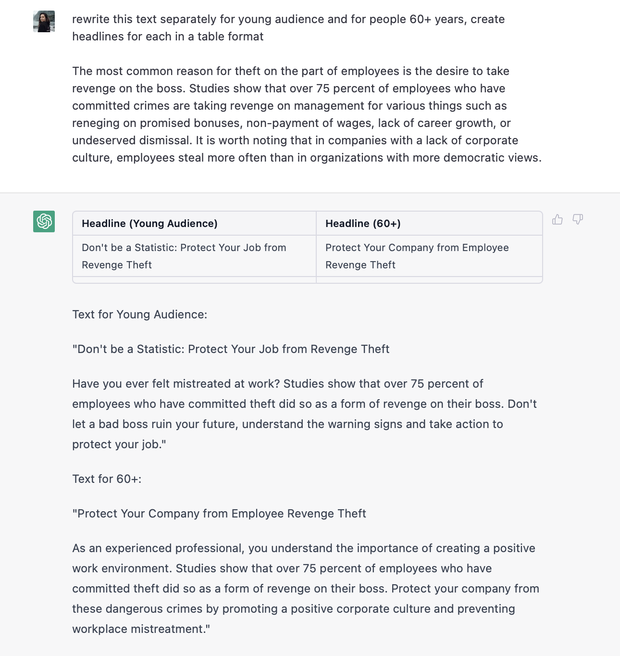Click the "Text for Young Audience:" line

(x=140, y=315)
